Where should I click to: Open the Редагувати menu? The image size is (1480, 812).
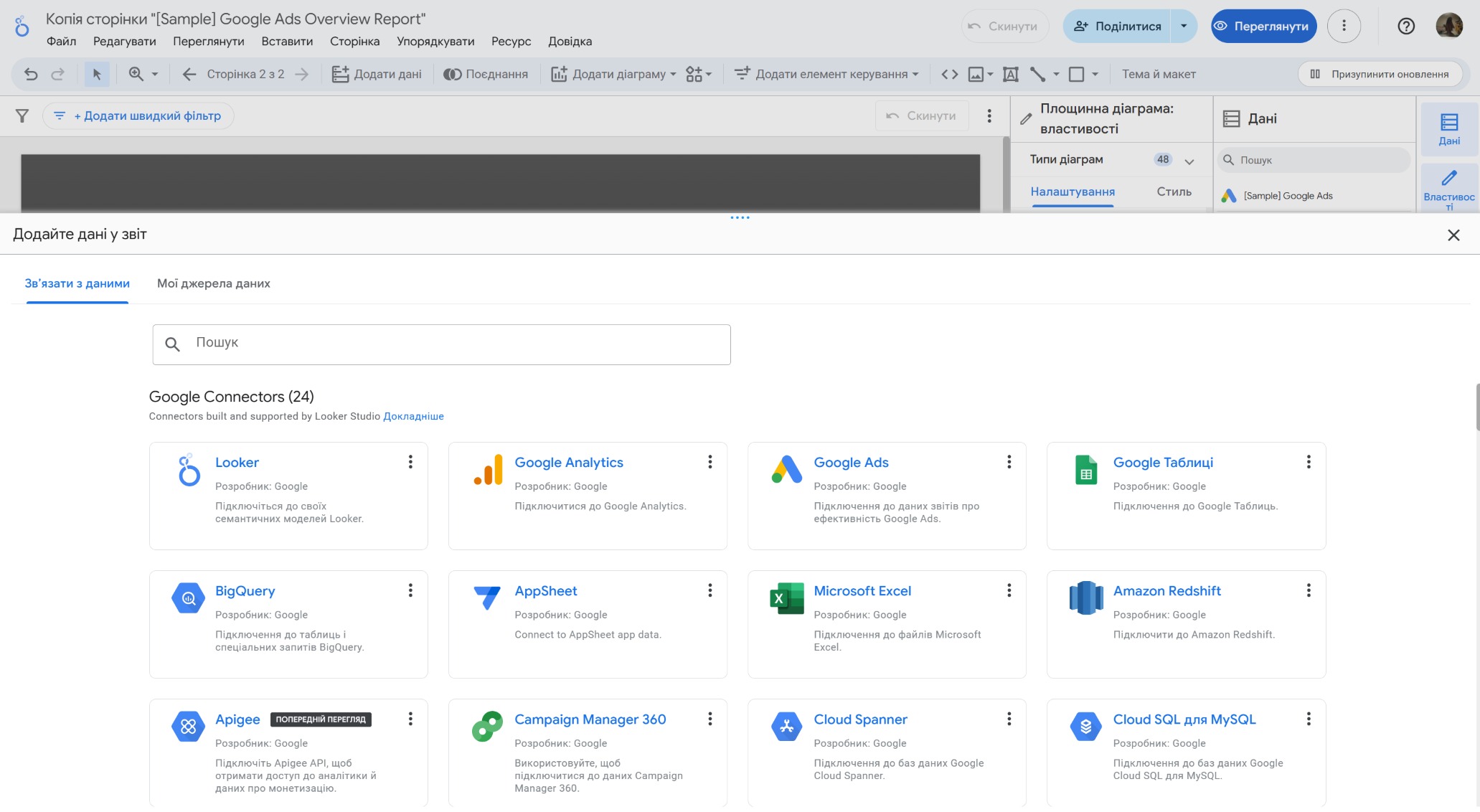[125, 42]
